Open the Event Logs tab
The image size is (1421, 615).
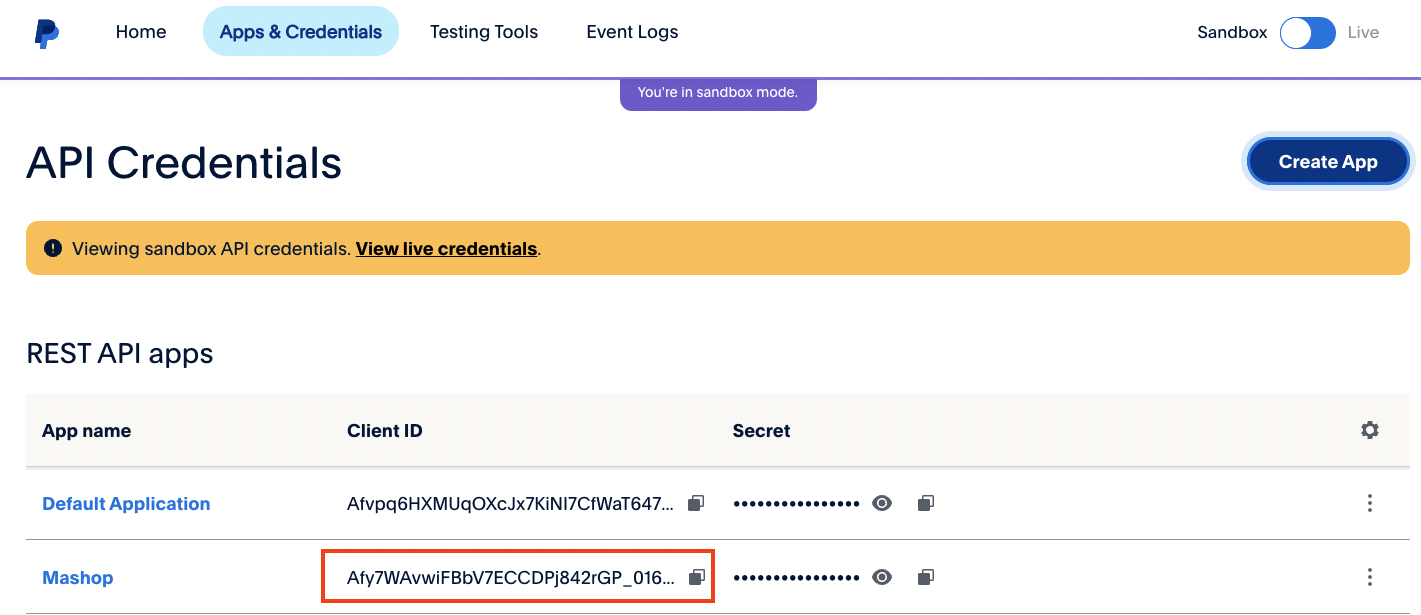click(632, 32)
